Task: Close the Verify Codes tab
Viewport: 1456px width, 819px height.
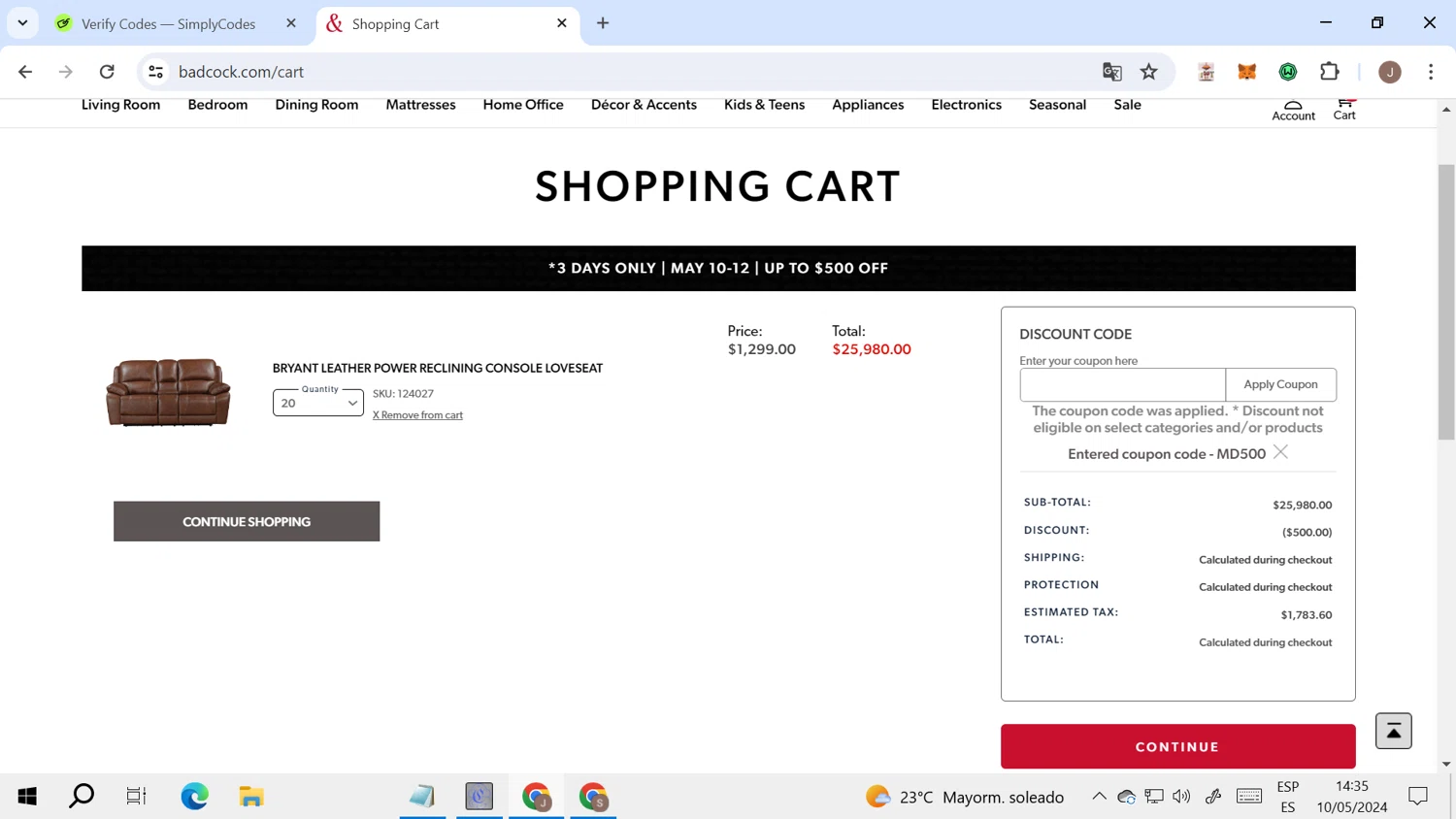Action: [291, 23]
